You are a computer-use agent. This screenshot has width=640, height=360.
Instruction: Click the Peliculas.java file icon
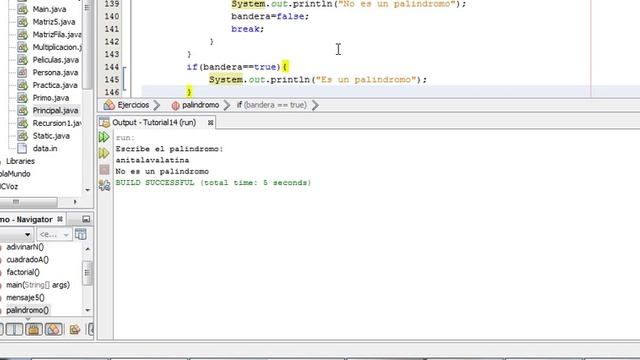point(22,60)
